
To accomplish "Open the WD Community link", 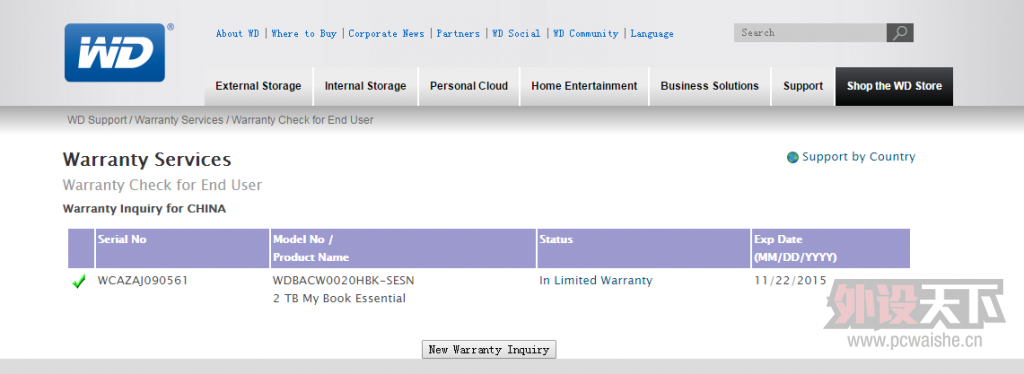I will click(585, 33).
